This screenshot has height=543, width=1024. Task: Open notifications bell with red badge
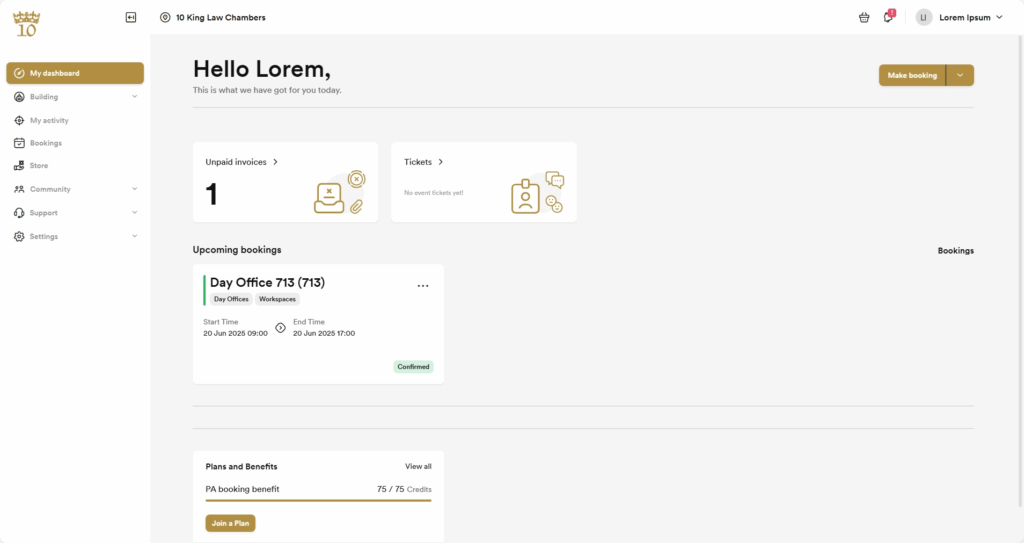888,17
